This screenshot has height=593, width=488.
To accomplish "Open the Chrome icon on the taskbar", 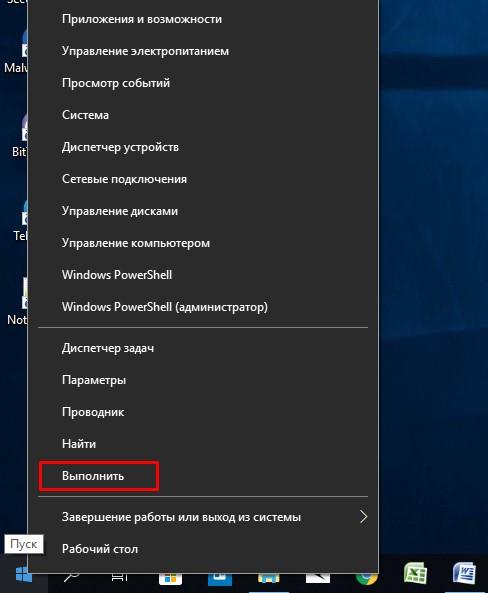I will click(x=367, y=579).
